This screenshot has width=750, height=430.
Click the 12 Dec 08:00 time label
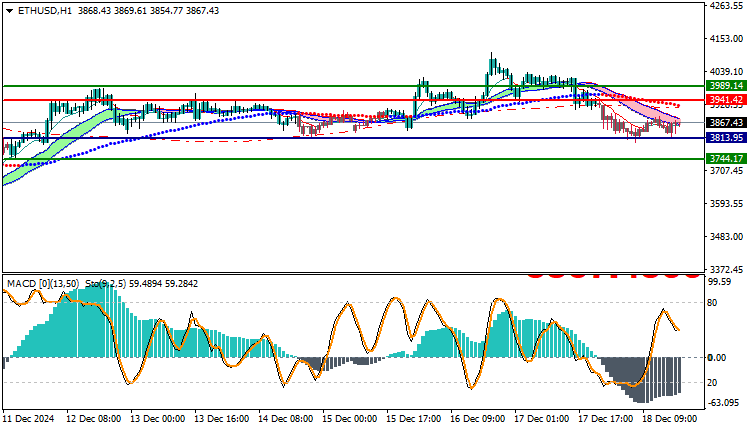click(93, 419)
